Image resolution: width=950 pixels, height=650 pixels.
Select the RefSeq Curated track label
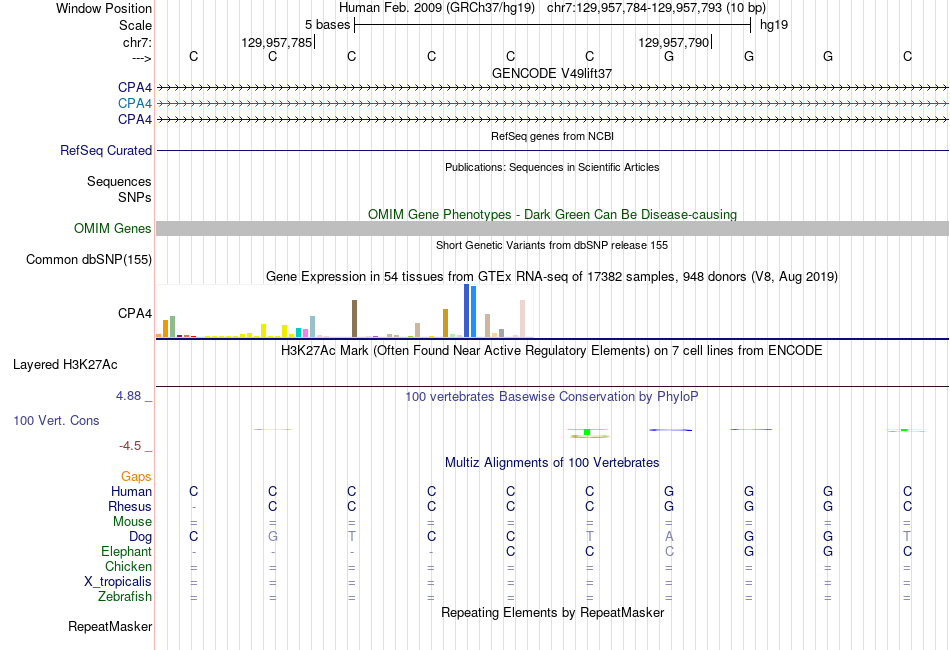point(106,150)
